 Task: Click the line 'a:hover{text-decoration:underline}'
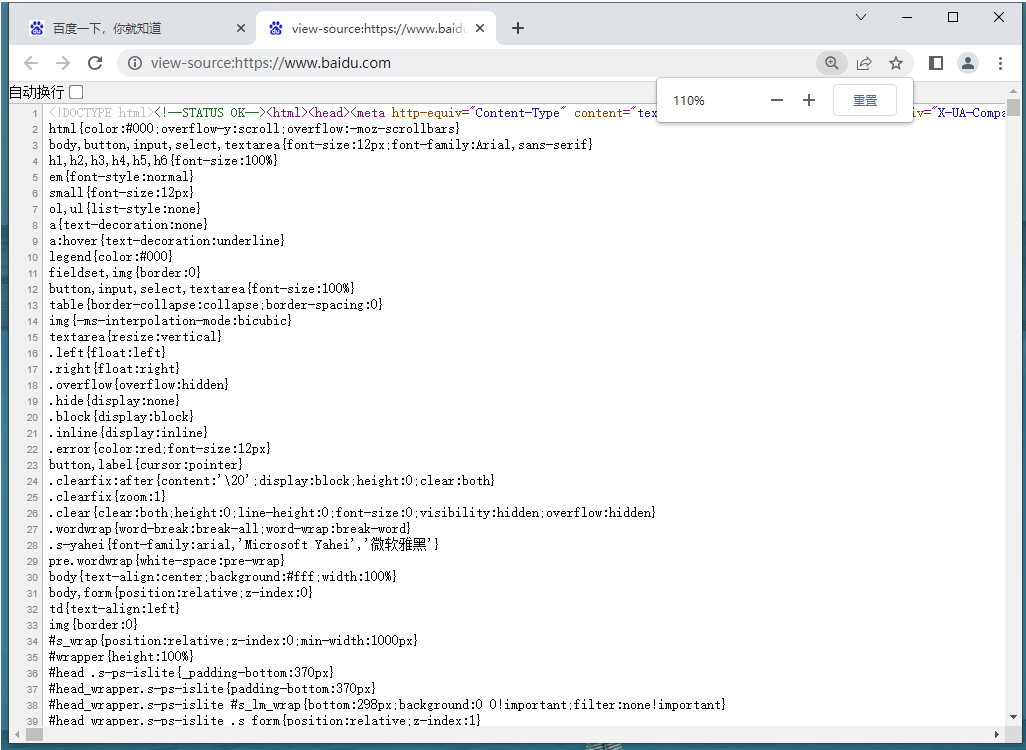(x=167, y=241)
